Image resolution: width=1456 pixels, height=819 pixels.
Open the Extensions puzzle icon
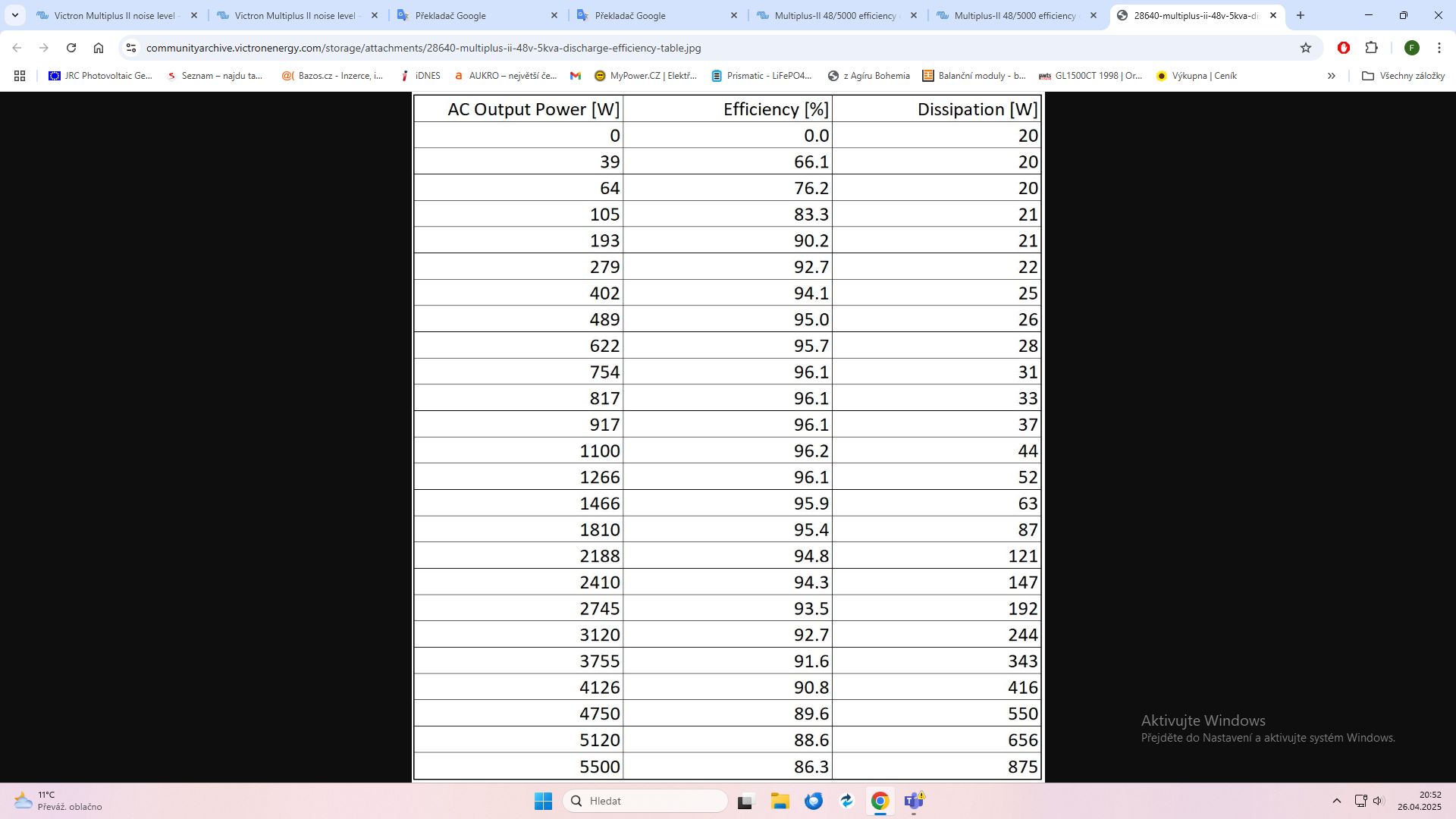pos(1371,48)
